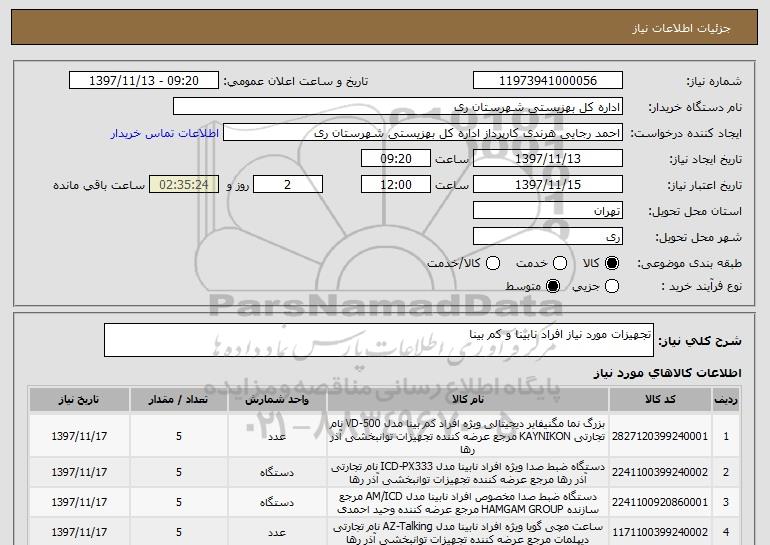
Task: Click the request creator name field
Action: [423, 133]
